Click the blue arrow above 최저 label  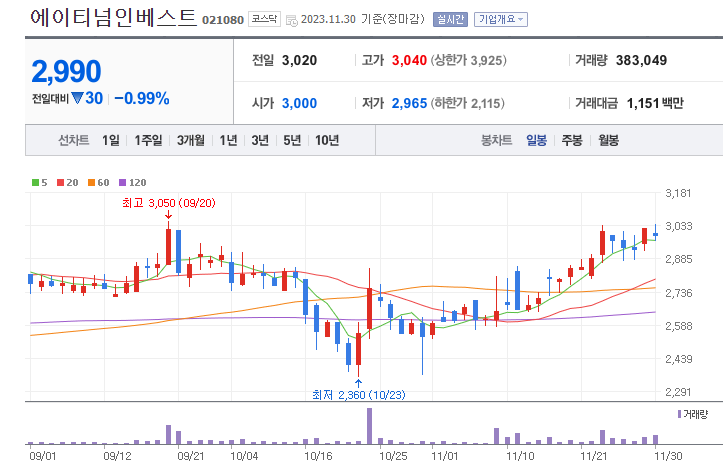click(358, 383)
